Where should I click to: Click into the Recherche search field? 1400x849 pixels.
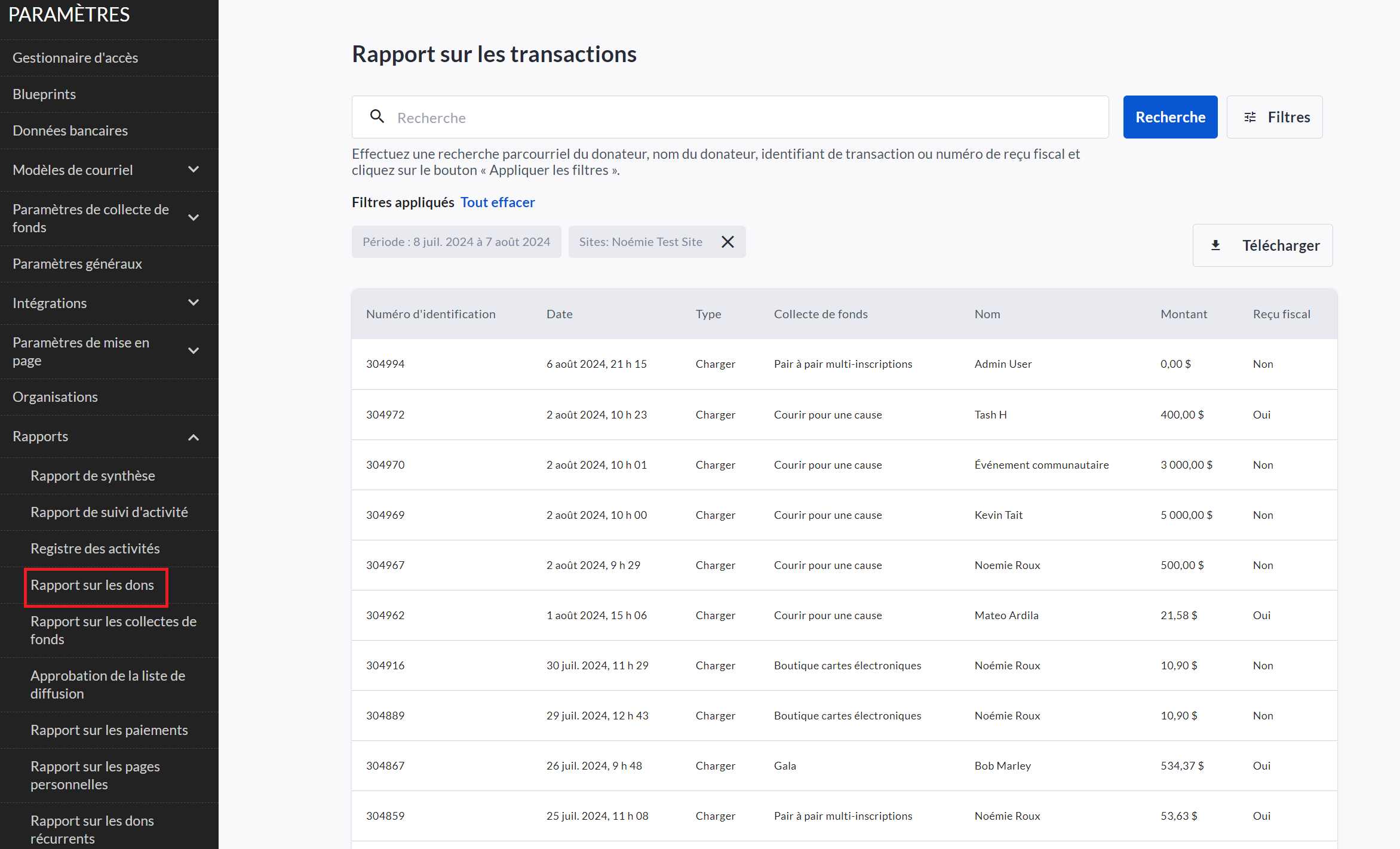(x=741, y=118)
